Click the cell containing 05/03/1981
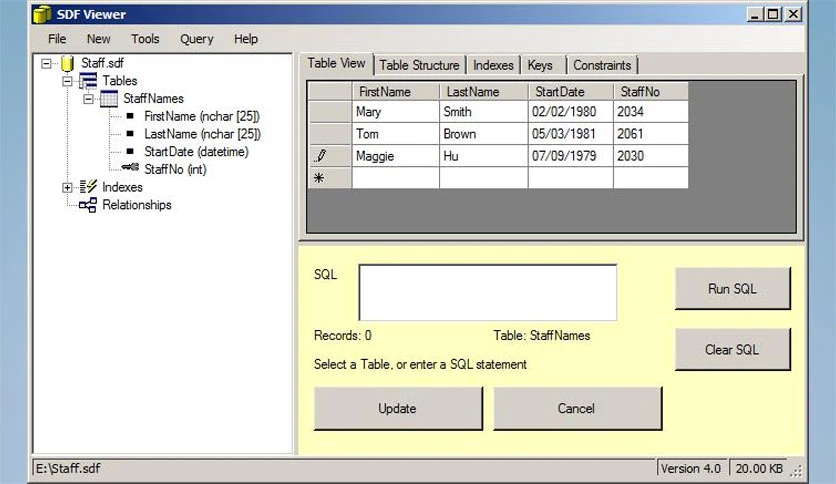This screenshot has height=484, width=836. coord(571,134)
